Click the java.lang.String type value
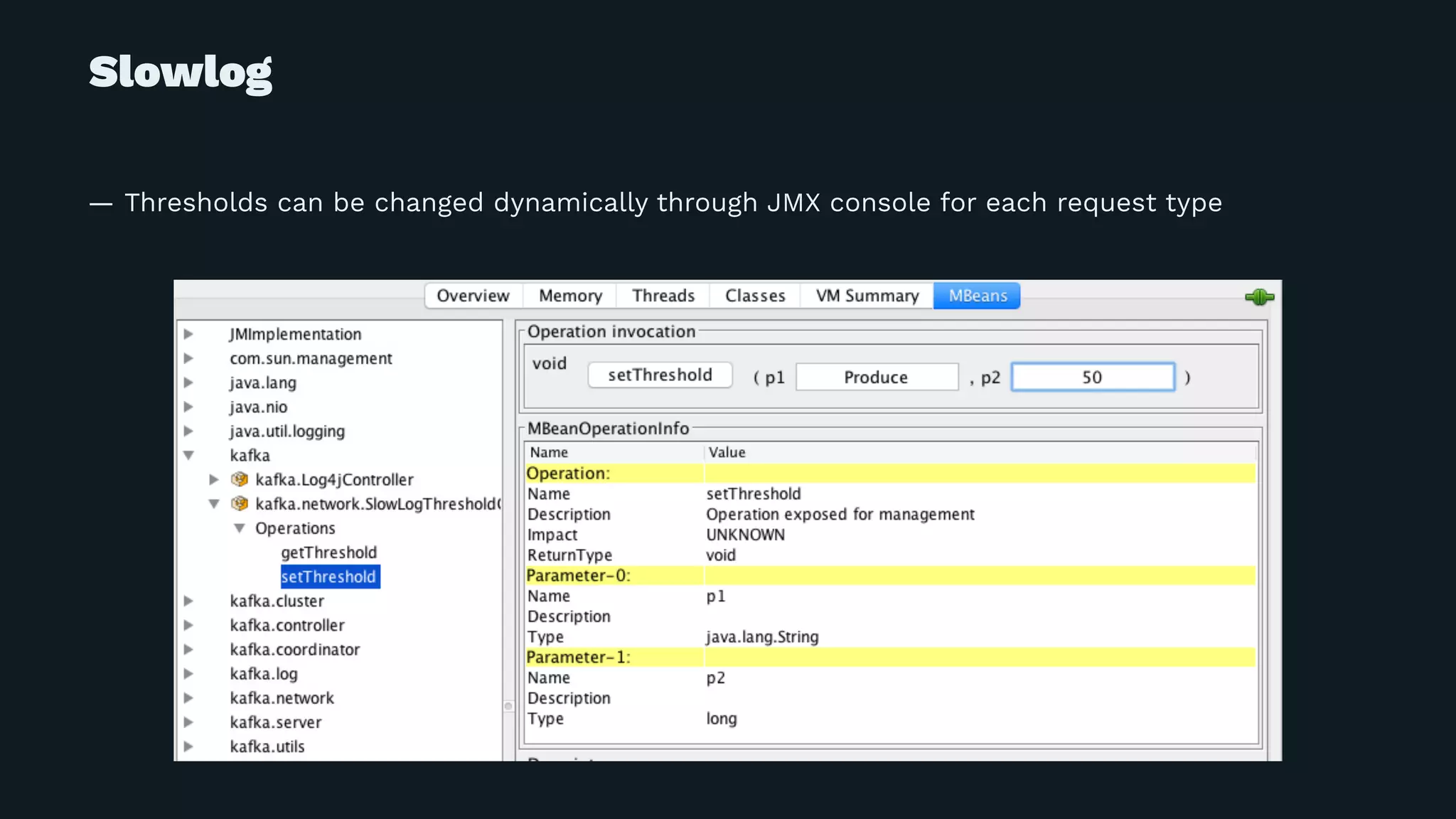 tap(762, 637)
